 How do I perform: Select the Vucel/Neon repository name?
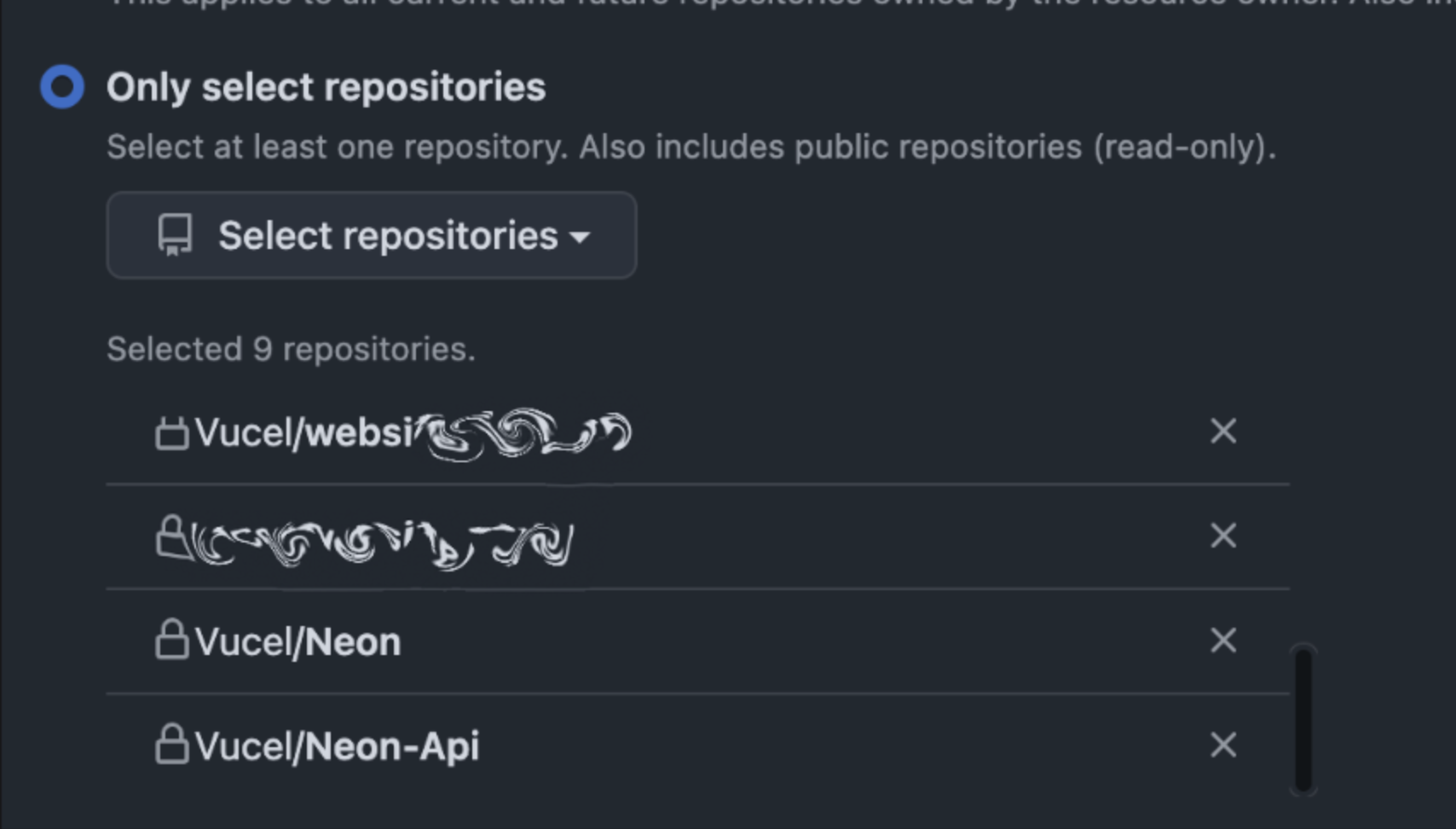[x=298, y=642]
